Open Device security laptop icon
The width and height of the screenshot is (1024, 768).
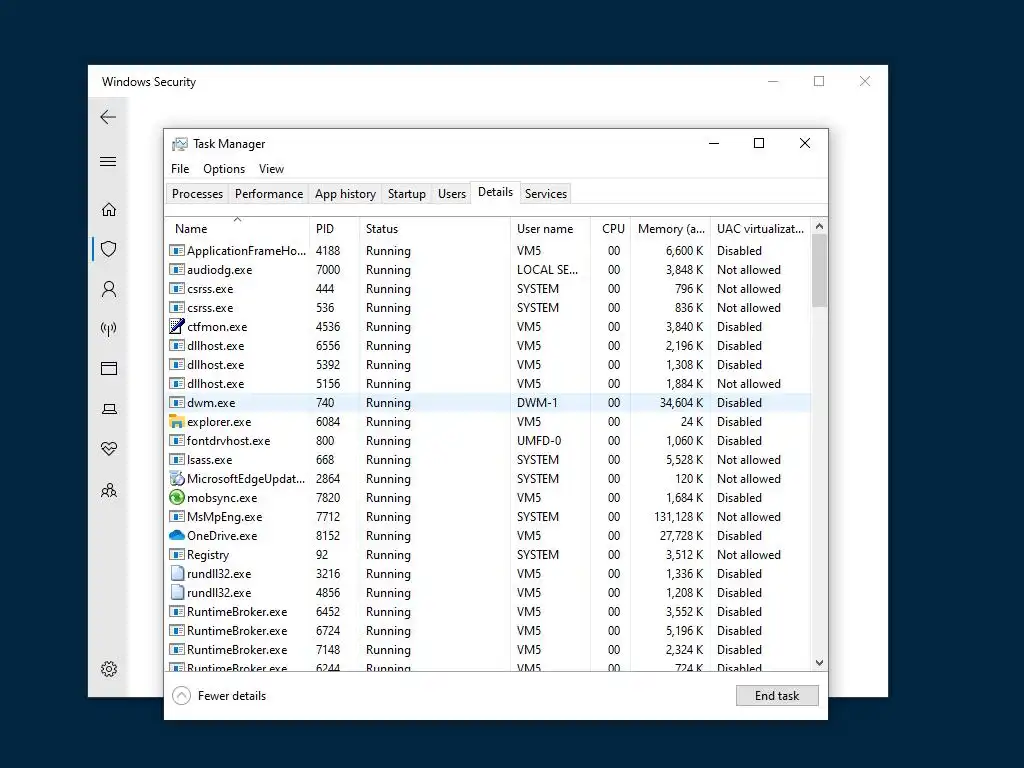(x=109, y=409)
